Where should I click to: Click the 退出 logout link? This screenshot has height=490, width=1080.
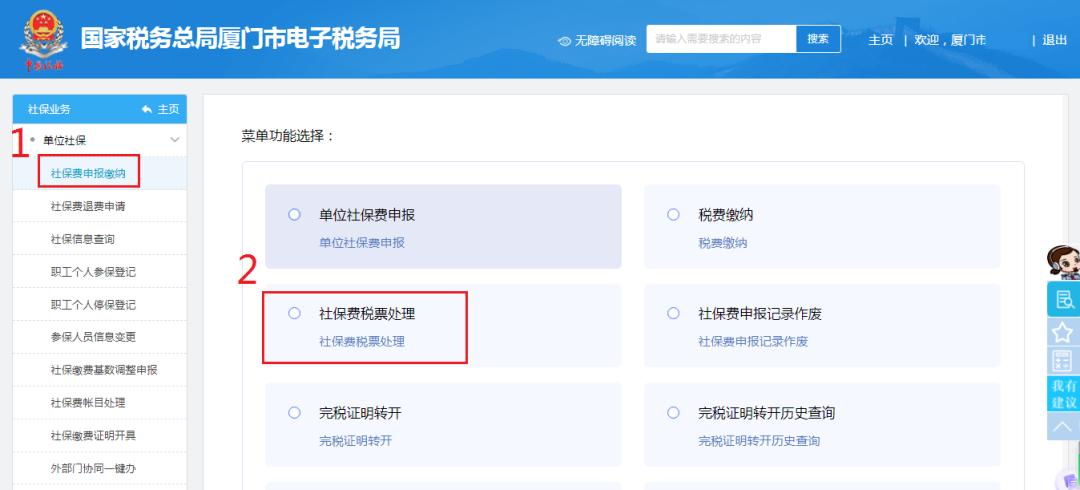point(1055,40)
